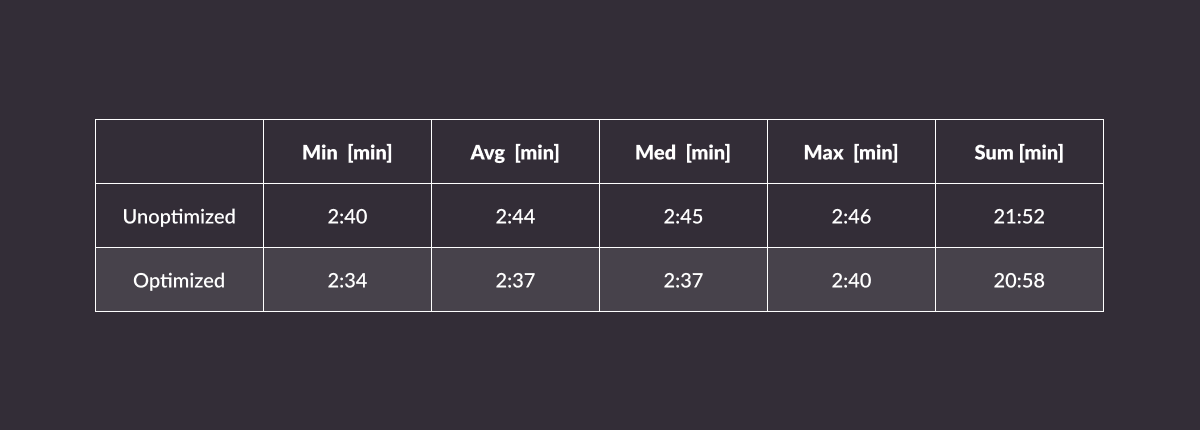
Task: Click the Min [min] column header
Action: [347, 153]
